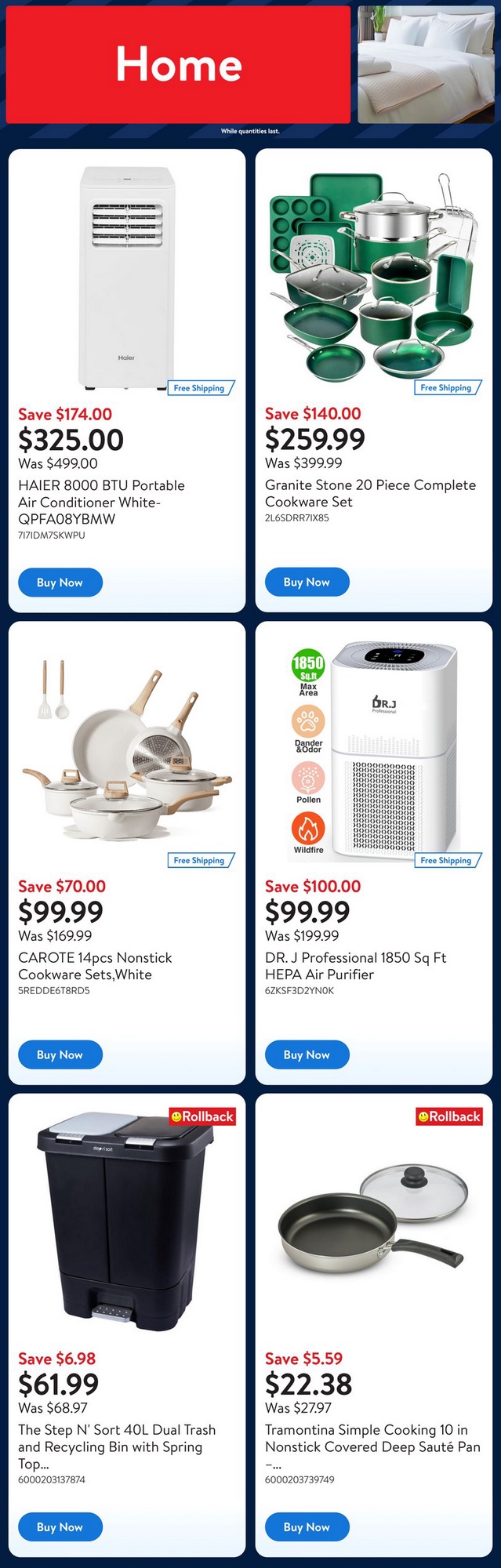Click Free Shipping tag on air purifier card

click(x=447, y=860)
